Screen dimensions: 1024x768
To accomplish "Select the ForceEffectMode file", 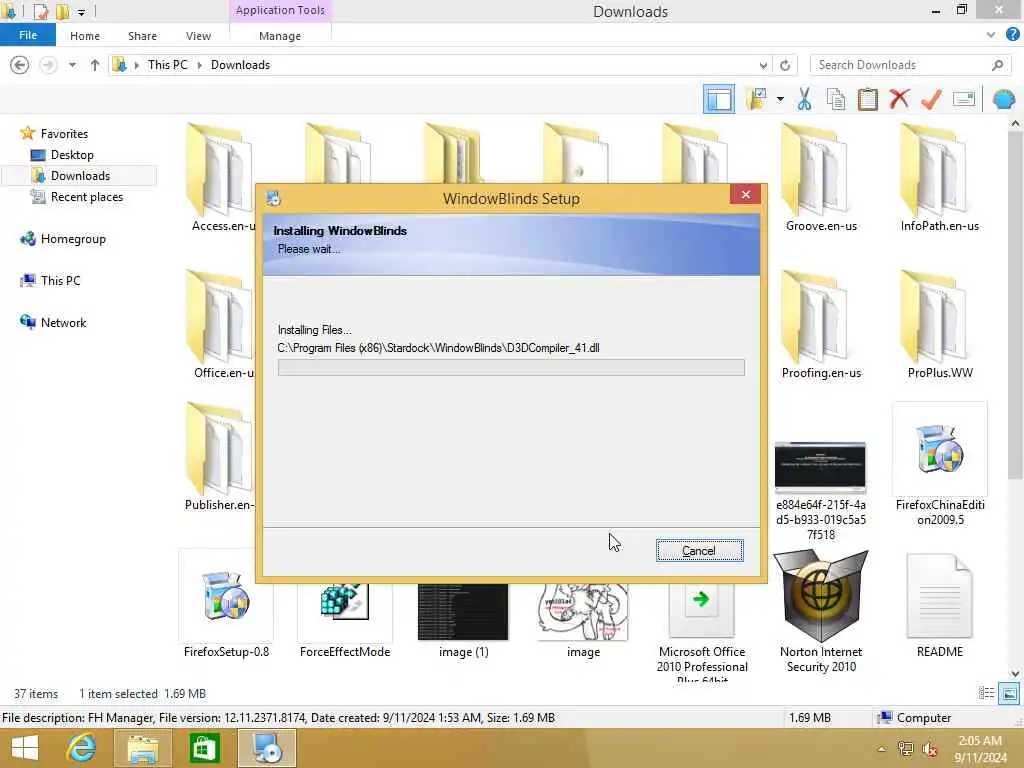I will click(x=345, y=620).
